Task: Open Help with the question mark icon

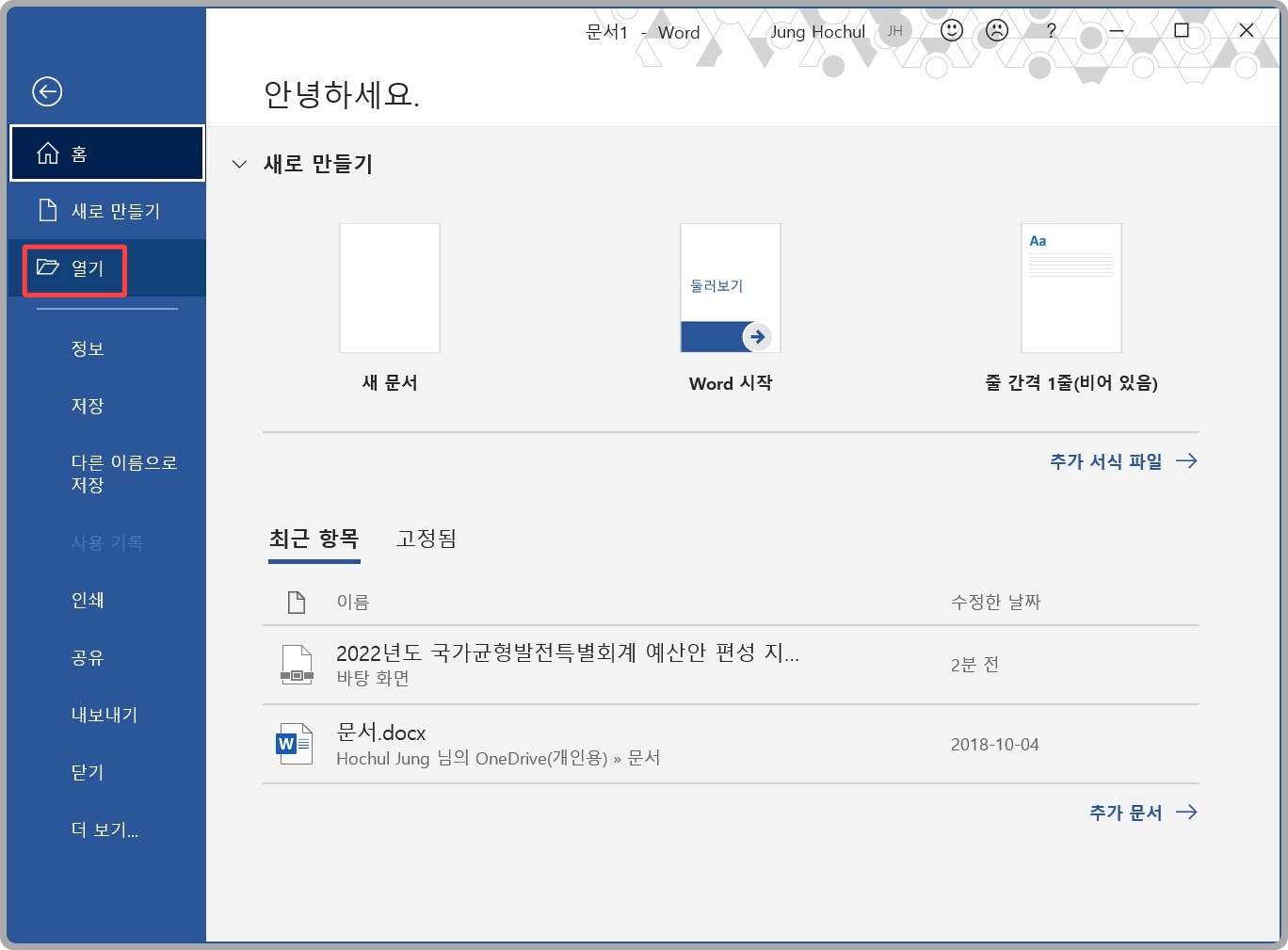Action: (1050, 30)
